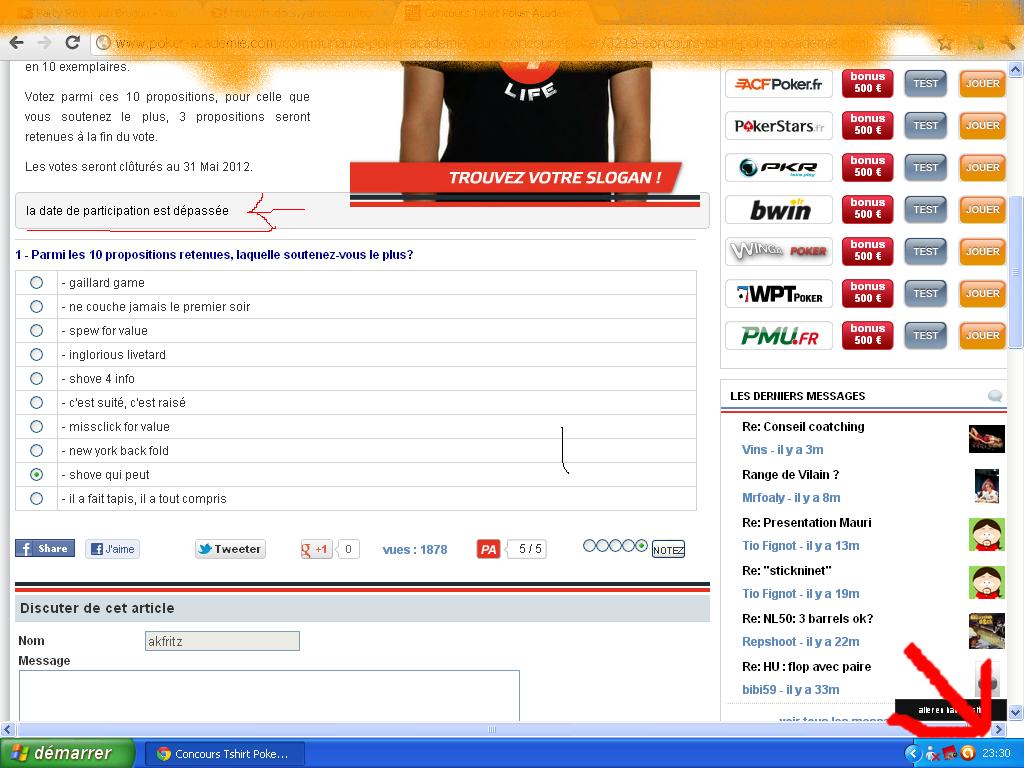Select the 'shove qui peut' radio button
Viewport: 1024px width, 768px height.
pos(37,475)
